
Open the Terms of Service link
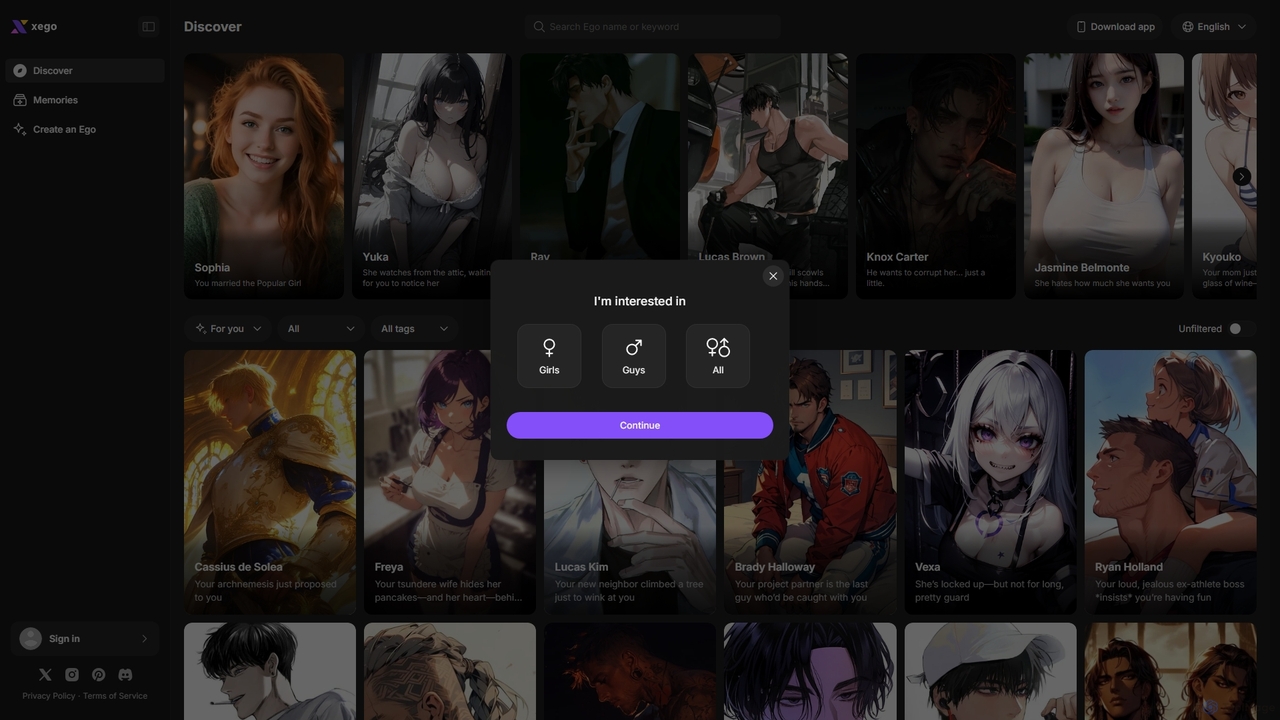[x=115, y=696]
